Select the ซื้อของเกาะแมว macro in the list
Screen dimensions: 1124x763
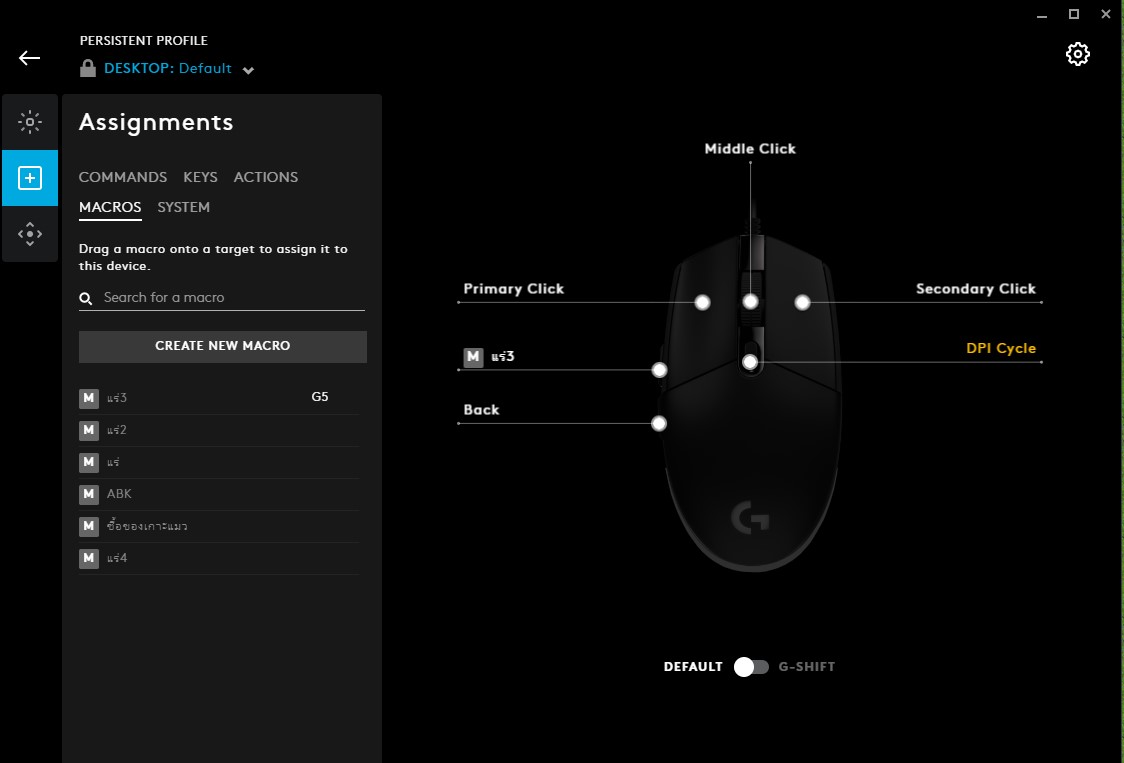147,526
